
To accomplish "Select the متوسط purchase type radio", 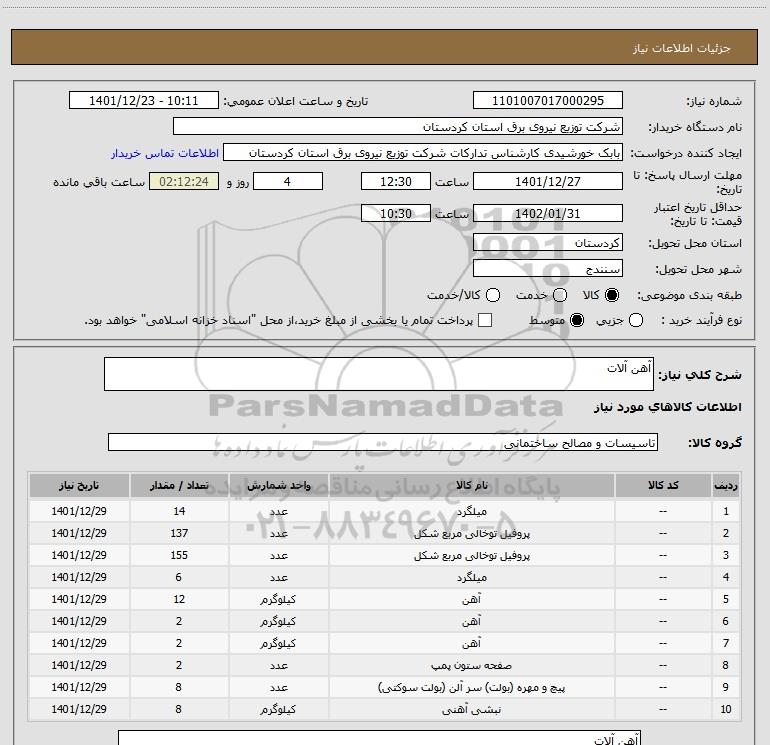I will (x=577, y=320).
